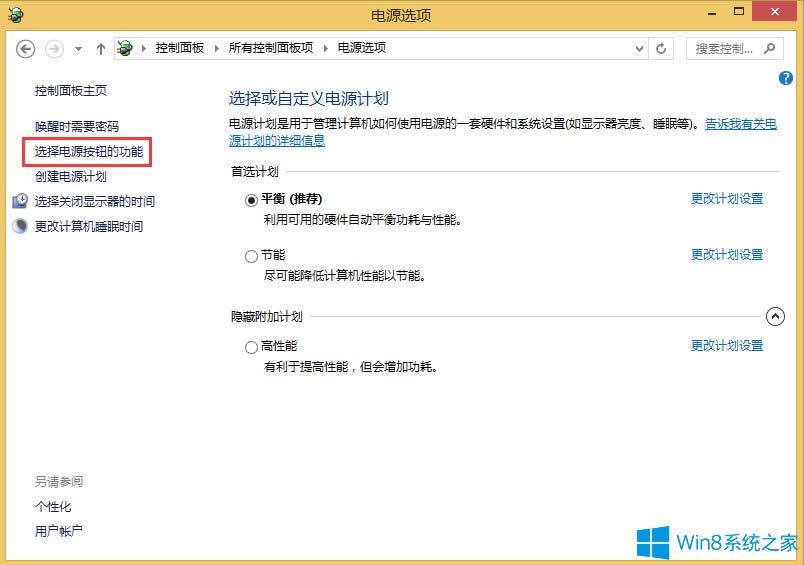Click the search magnifier icon
The image size is (804, 565).
point(769,49)
